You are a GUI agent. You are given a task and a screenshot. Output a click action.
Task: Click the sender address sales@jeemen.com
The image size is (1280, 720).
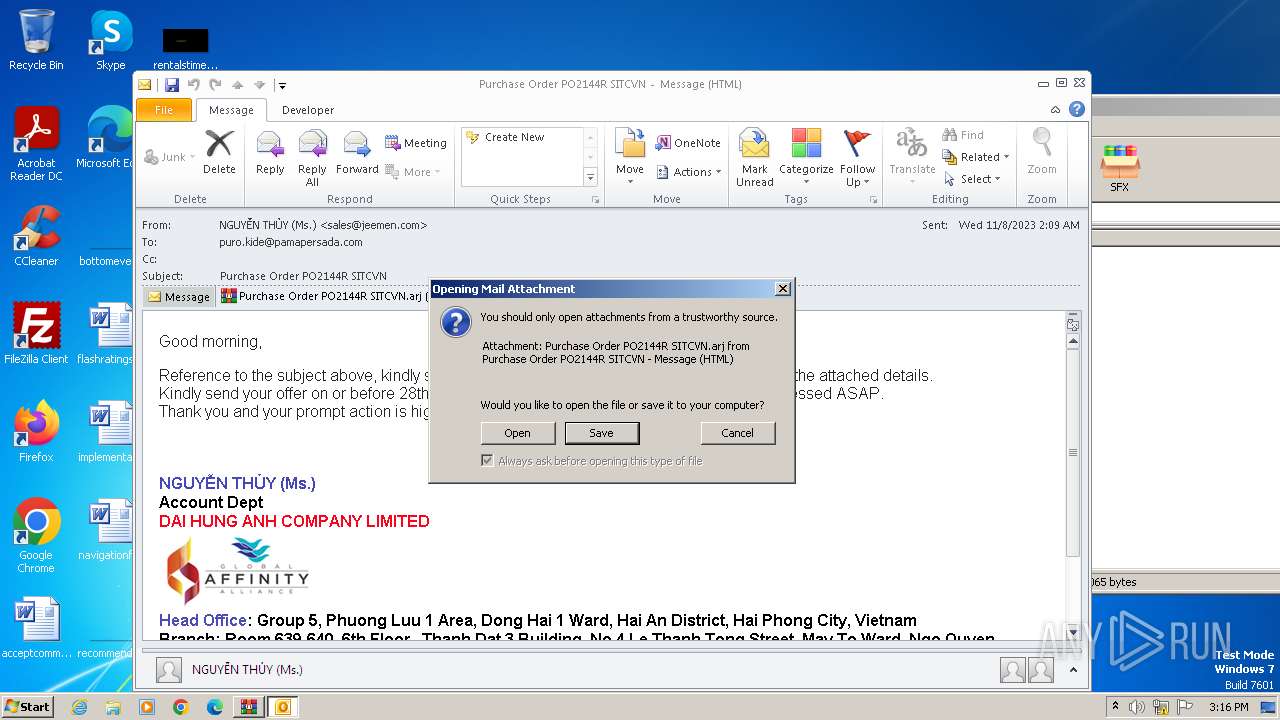point(374,225)
